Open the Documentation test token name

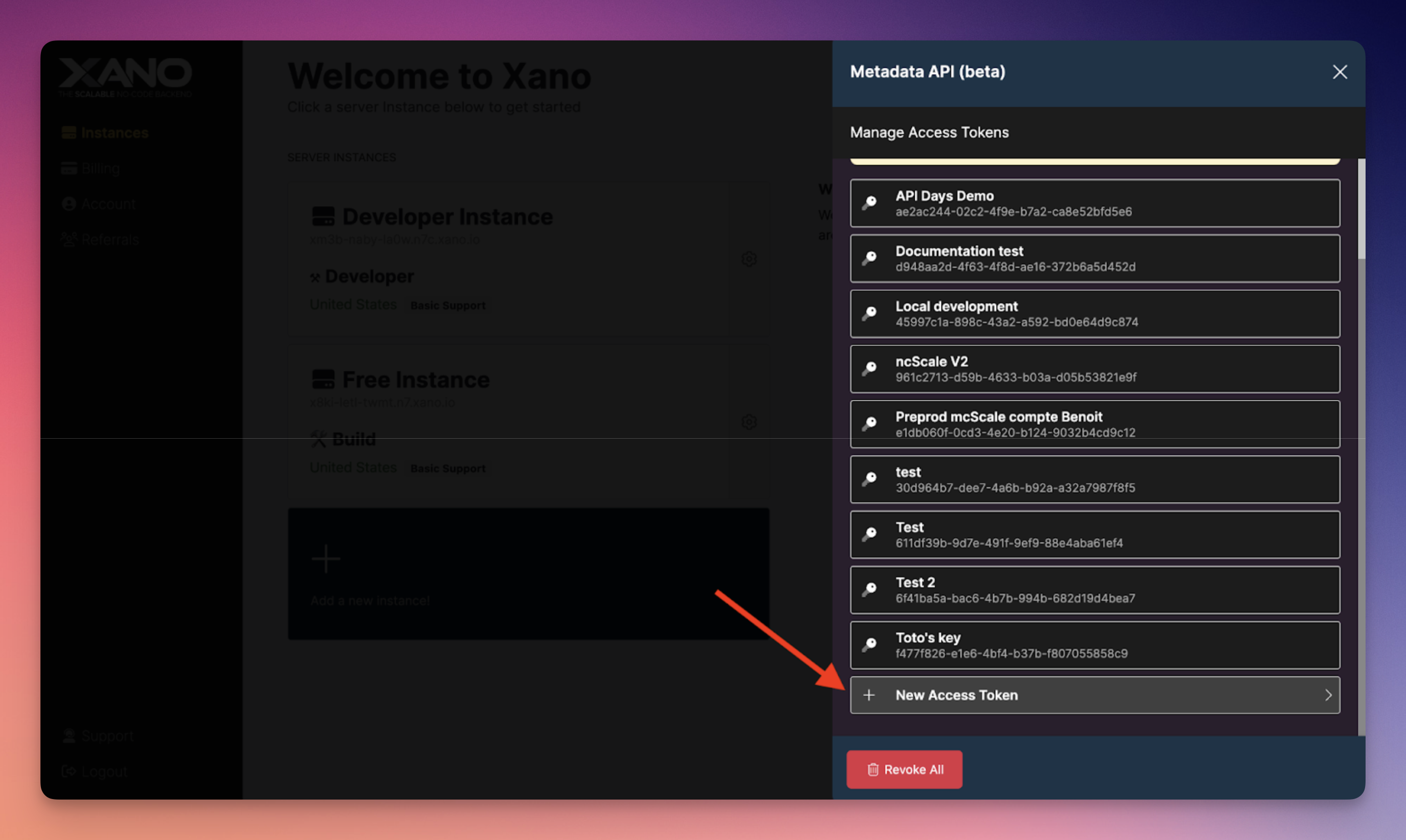click(959, 251)
